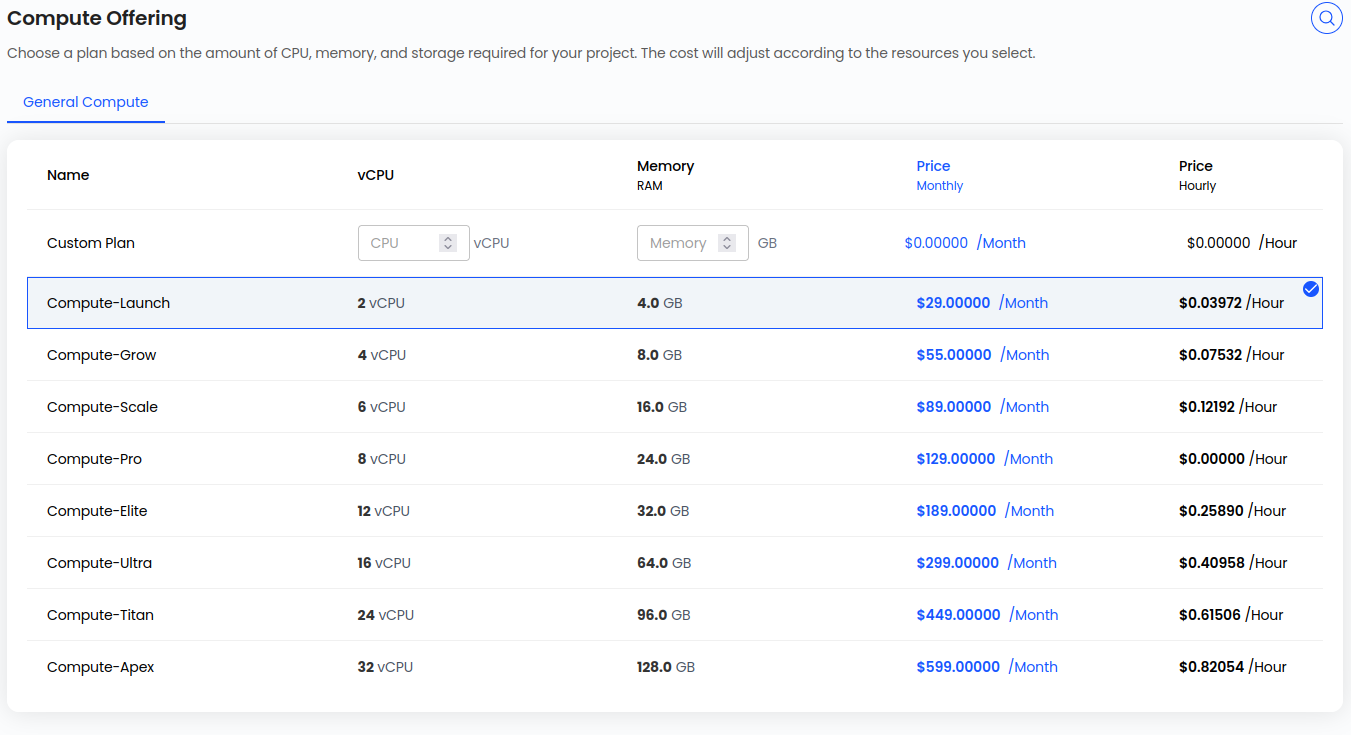Click the 16 vCPU value
1351x735 pixels.
pos(384,563)
